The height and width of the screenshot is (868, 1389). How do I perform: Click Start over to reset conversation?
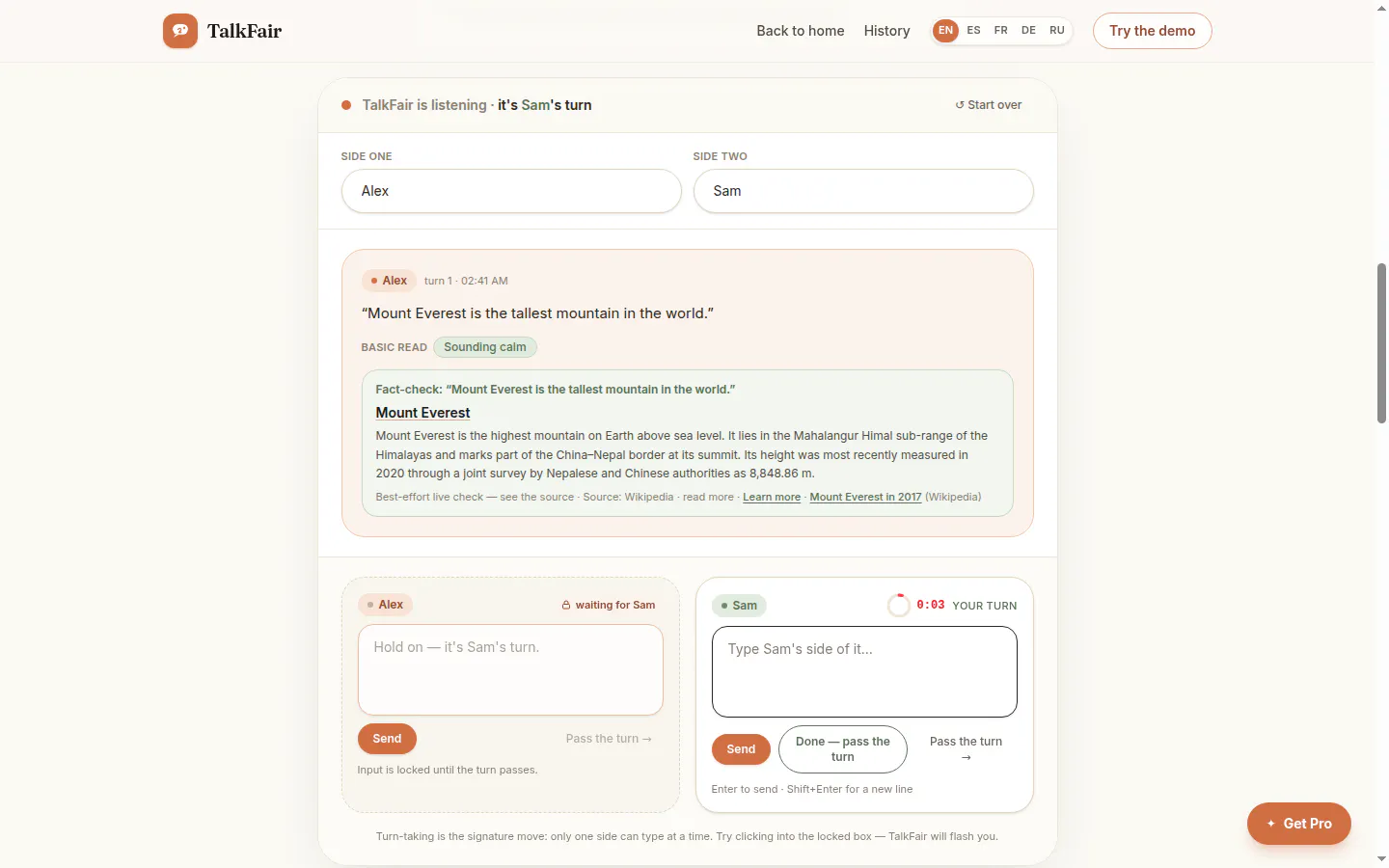[989, 105]
